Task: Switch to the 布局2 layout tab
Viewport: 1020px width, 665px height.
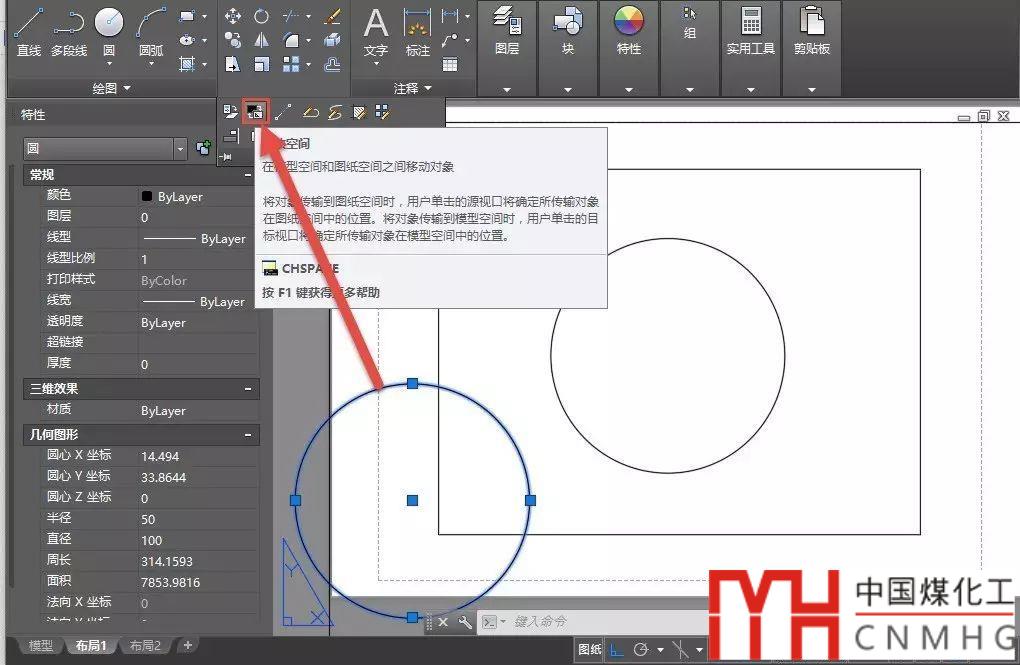Action: [145, 646]
